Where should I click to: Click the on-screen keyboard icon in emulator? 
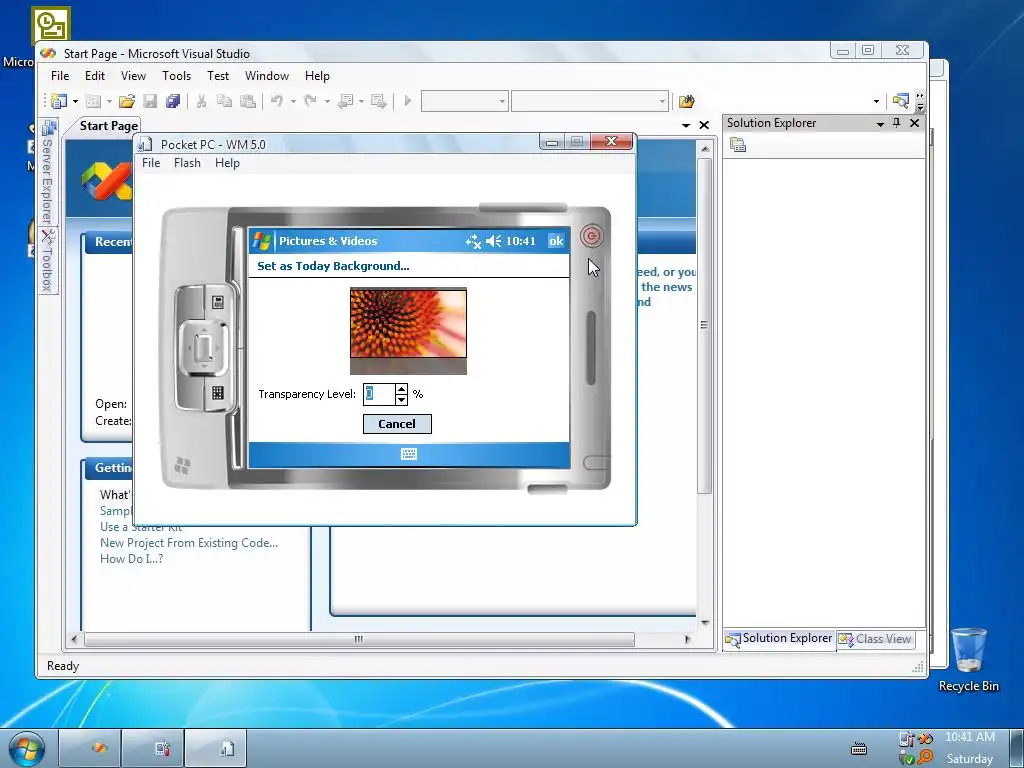[409, 455]
